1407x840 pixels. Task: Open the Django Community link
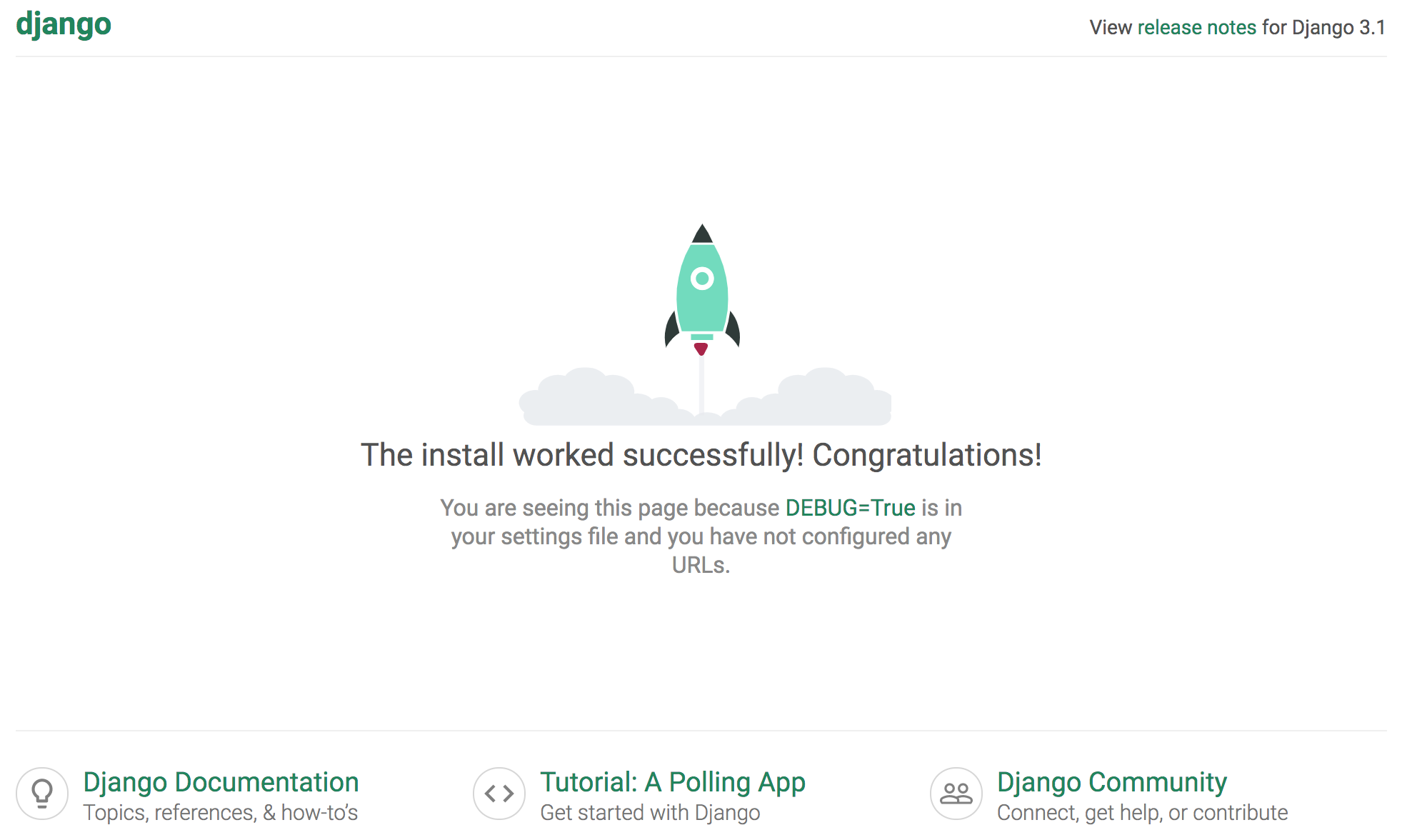(1111, 782)
